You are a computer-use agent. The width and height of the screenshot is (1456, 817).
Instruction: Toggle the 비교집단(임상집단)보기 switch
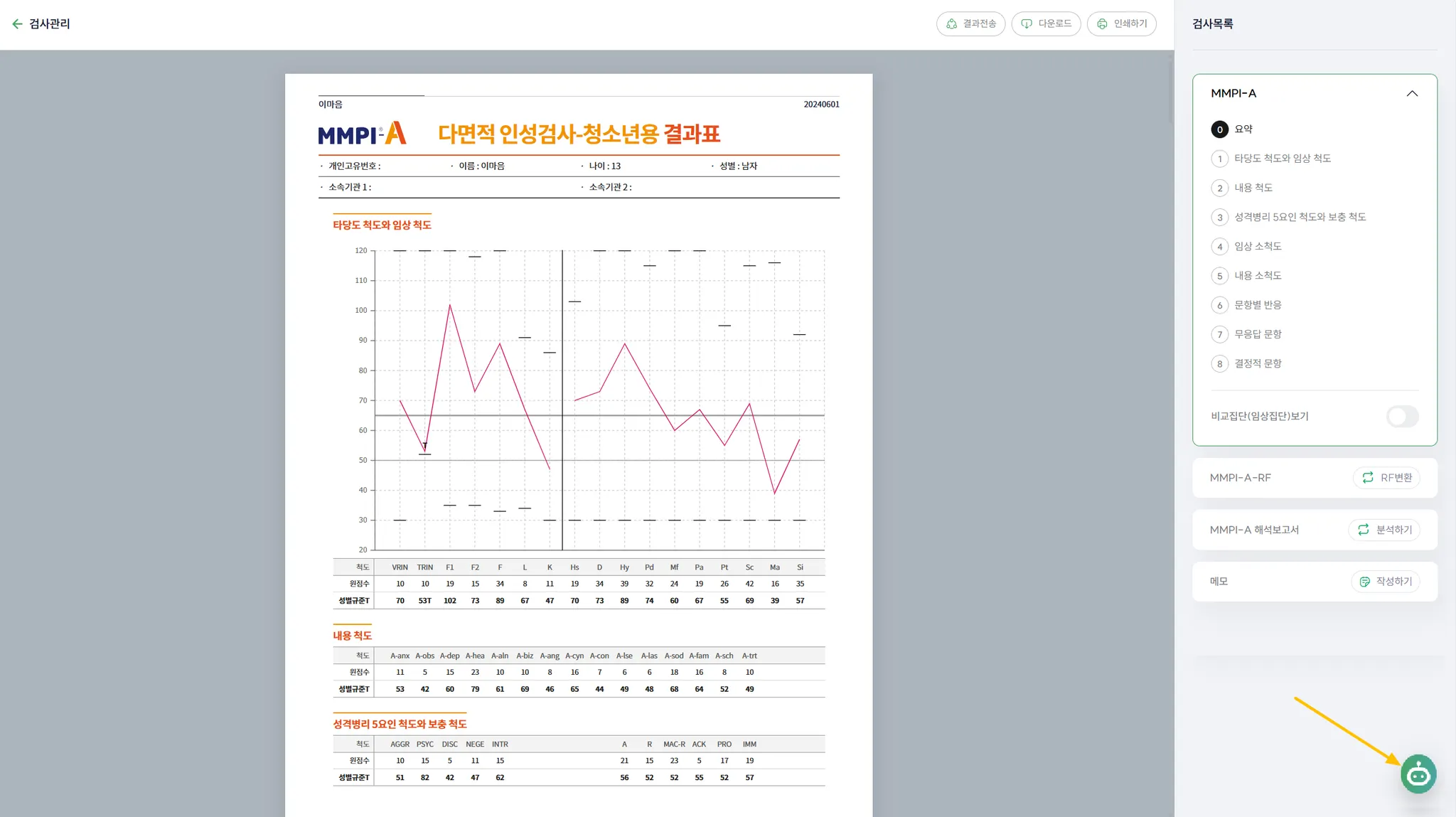[x=1402, y=417]
